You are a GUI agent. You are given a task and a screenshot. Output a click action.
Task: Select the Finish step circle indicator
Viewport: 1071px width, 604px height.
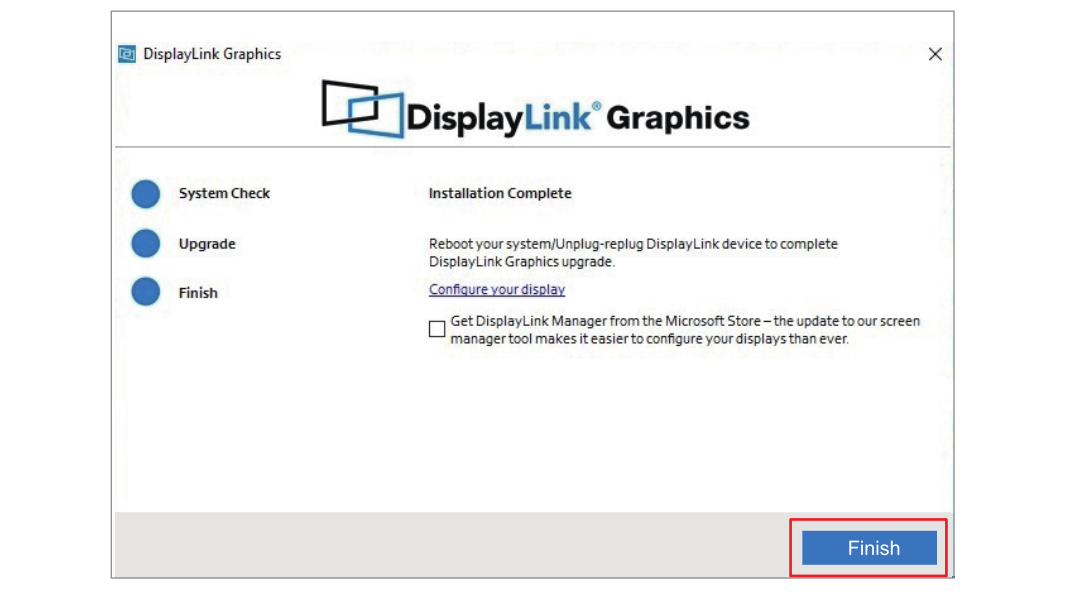pyautogui.click(x=146, y=292)
